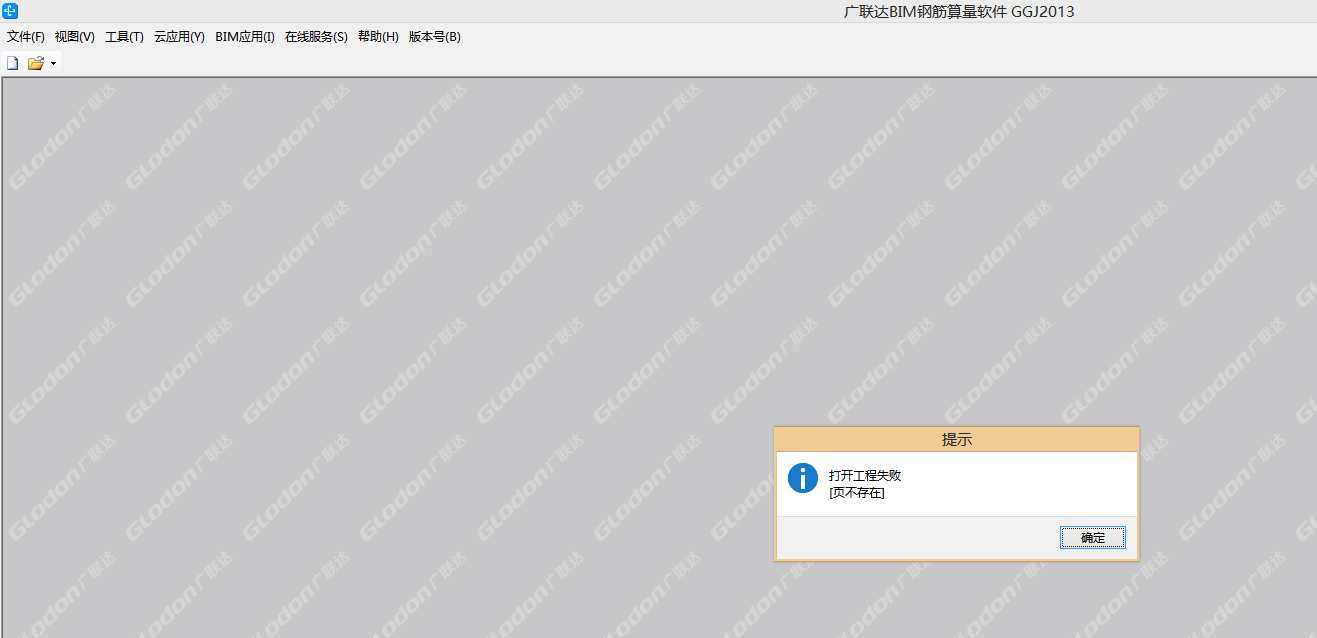1317x638 pixels.
Task: Open the 云应用(Y) menu
Action: [x=180, y=37]
